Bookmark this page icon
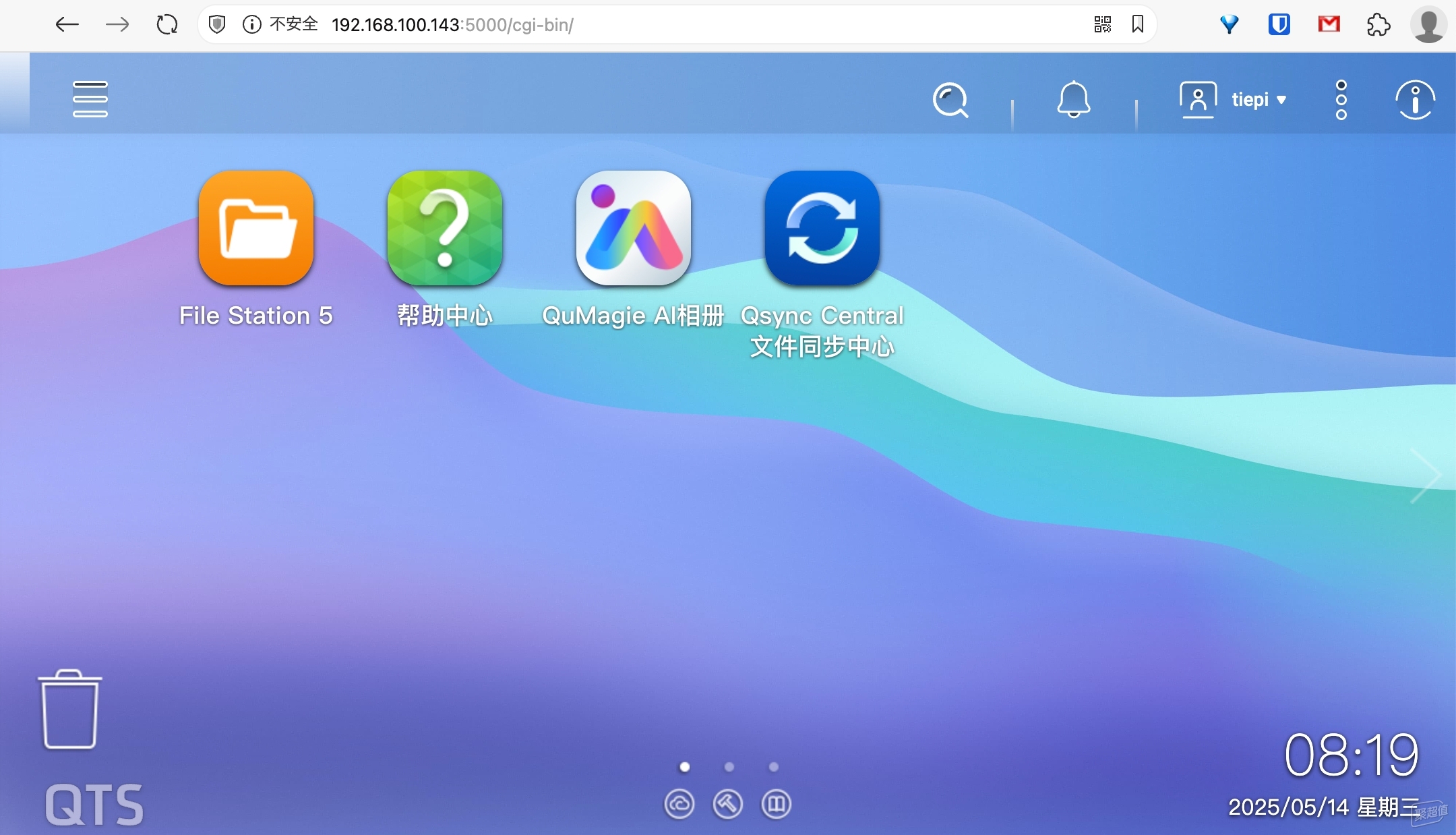1456x835 pixels. click(1138, 25)
